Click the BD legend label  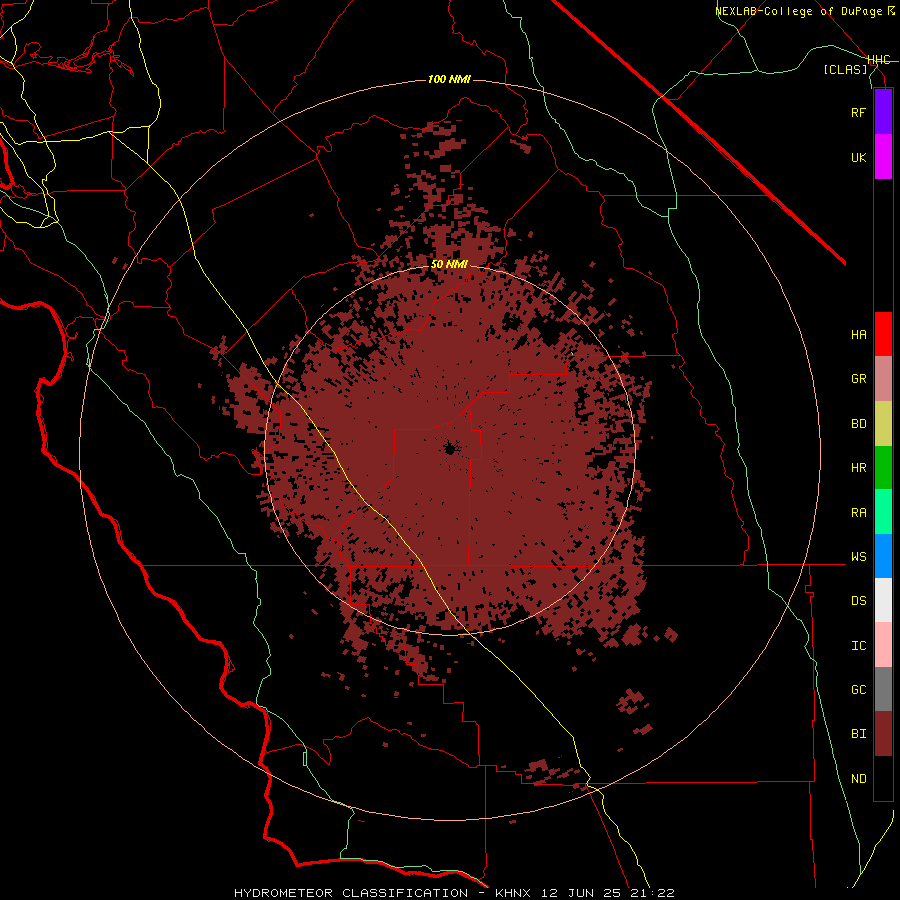[x=858, y=424]
